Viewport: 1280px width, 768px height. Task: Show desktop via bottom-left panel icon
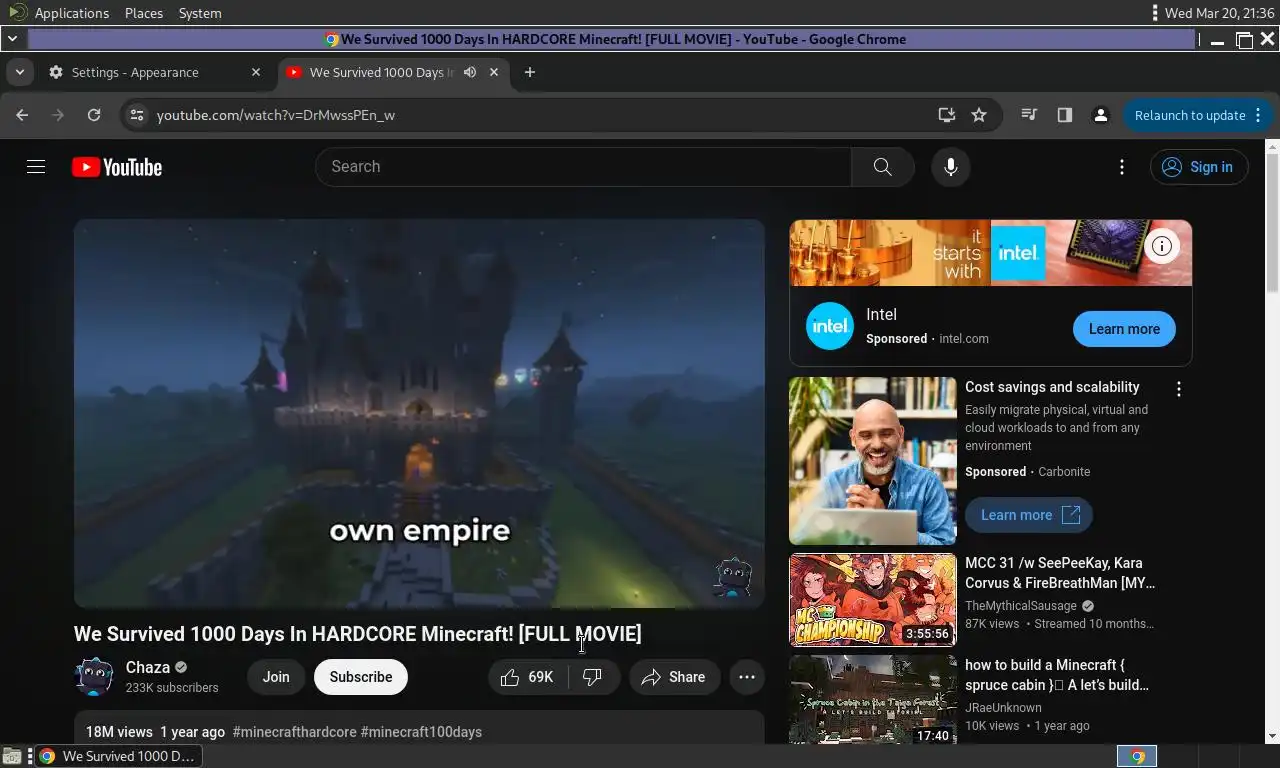[x=12, y=756]
